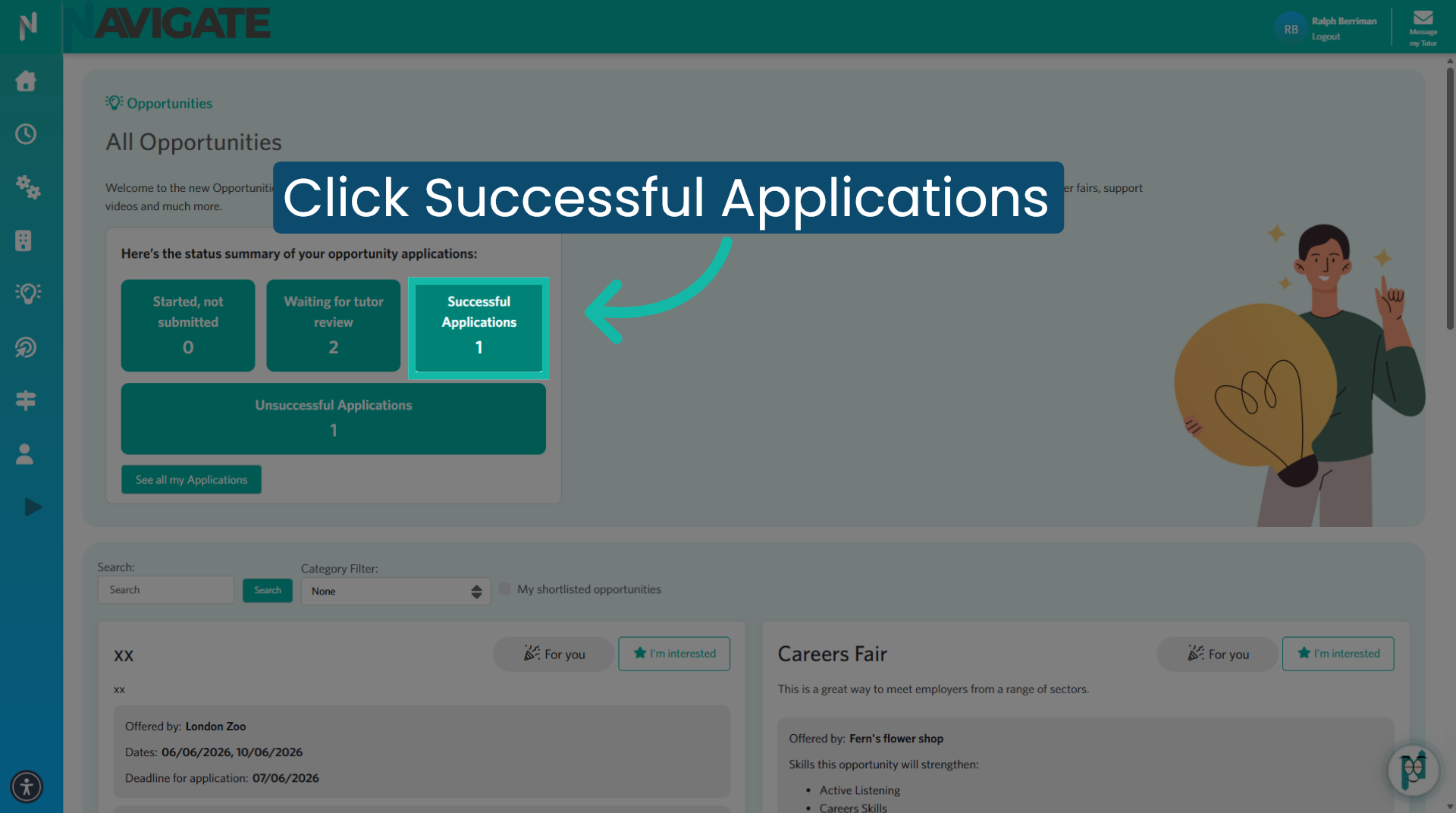Open Unsuccessful Applications tile
1456x813 pixels.
[x=334, y=419]
